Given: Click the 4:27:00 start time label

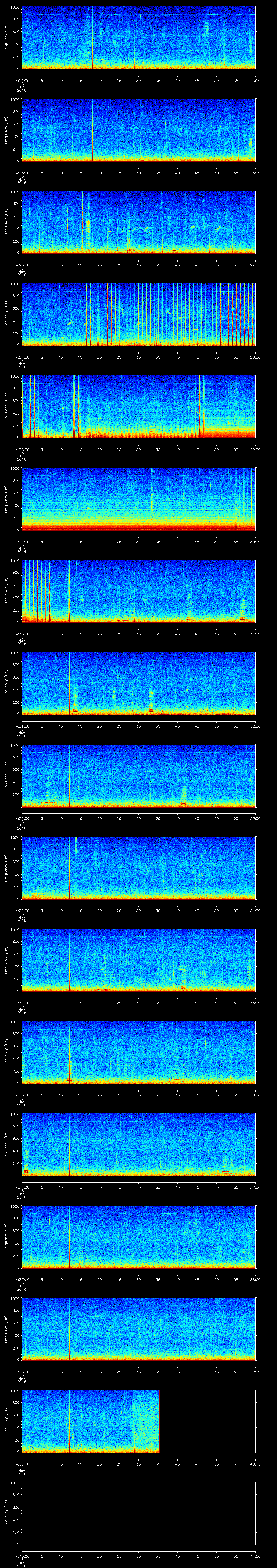Looking at the screenshot, I should click(x=22, y=357).
